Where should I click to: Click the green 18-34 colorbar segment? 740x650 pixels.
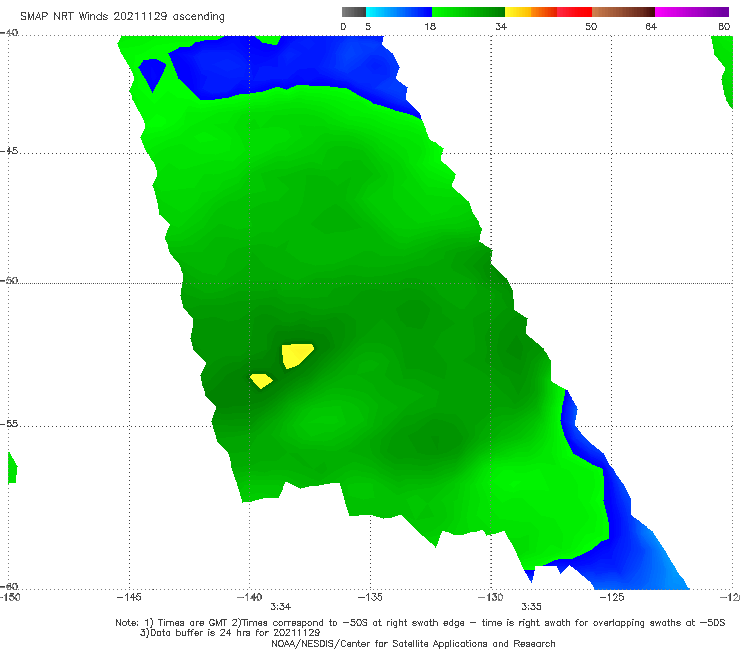click(x=468, y=12)
